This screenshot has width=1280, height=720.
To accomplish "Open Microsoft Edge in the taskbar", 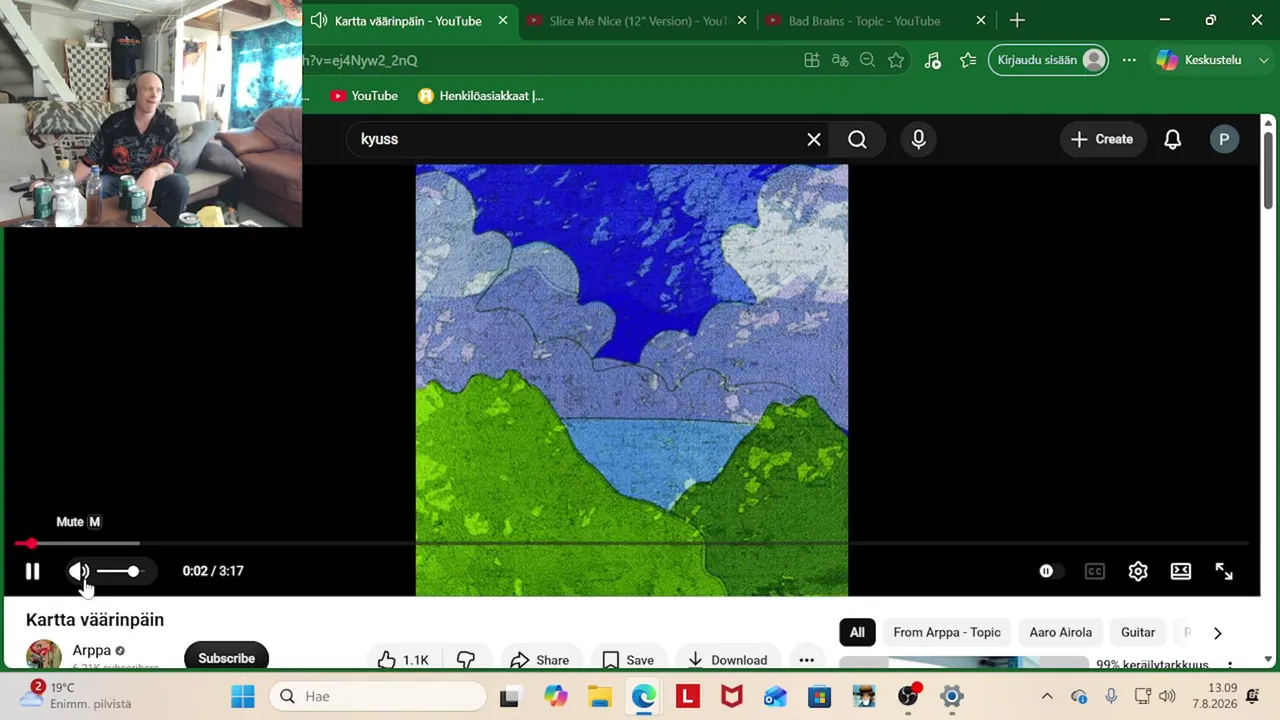I will [x=643, y=696].
